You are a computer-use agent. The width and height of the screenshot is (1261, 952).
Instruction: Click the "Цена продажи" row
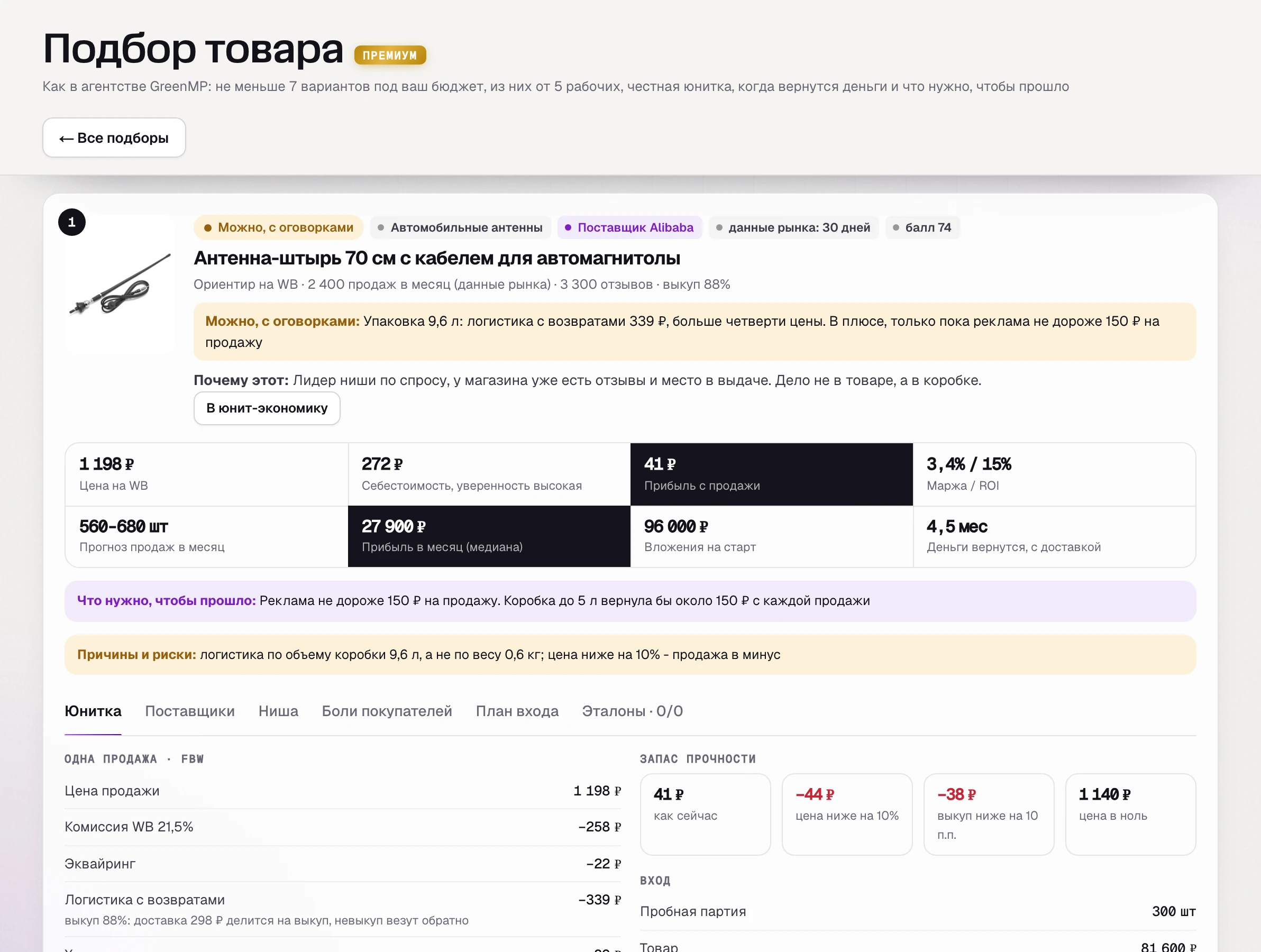pos(343,791)
